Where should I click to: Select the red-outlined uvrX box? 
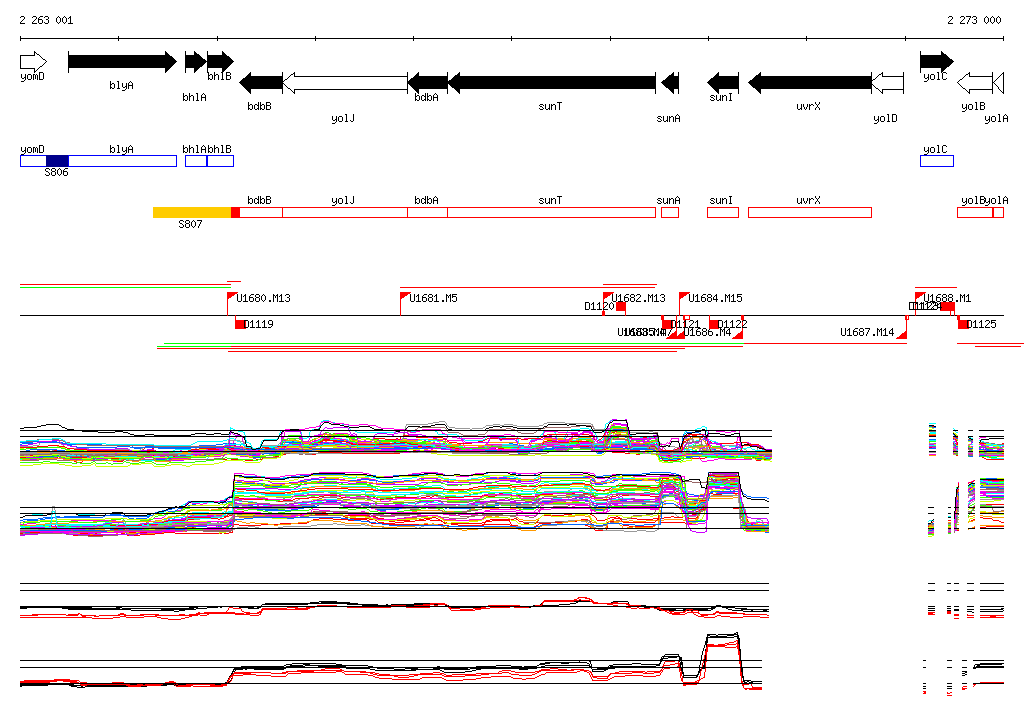[x=809, y=212]
